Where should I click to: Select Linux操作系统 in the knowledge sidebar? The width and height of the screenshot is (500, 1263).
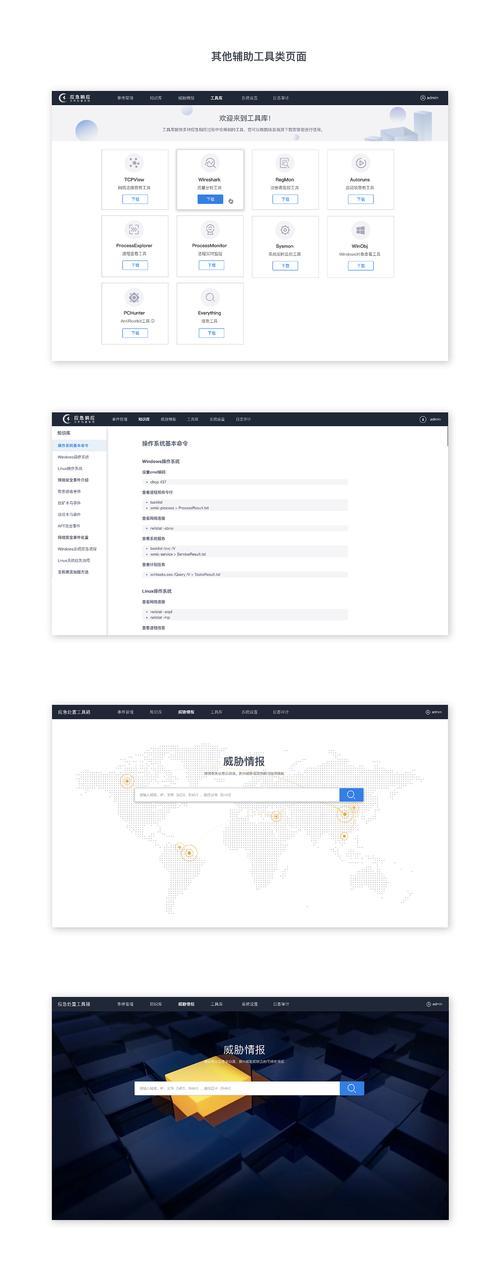[x=70, y=468]
